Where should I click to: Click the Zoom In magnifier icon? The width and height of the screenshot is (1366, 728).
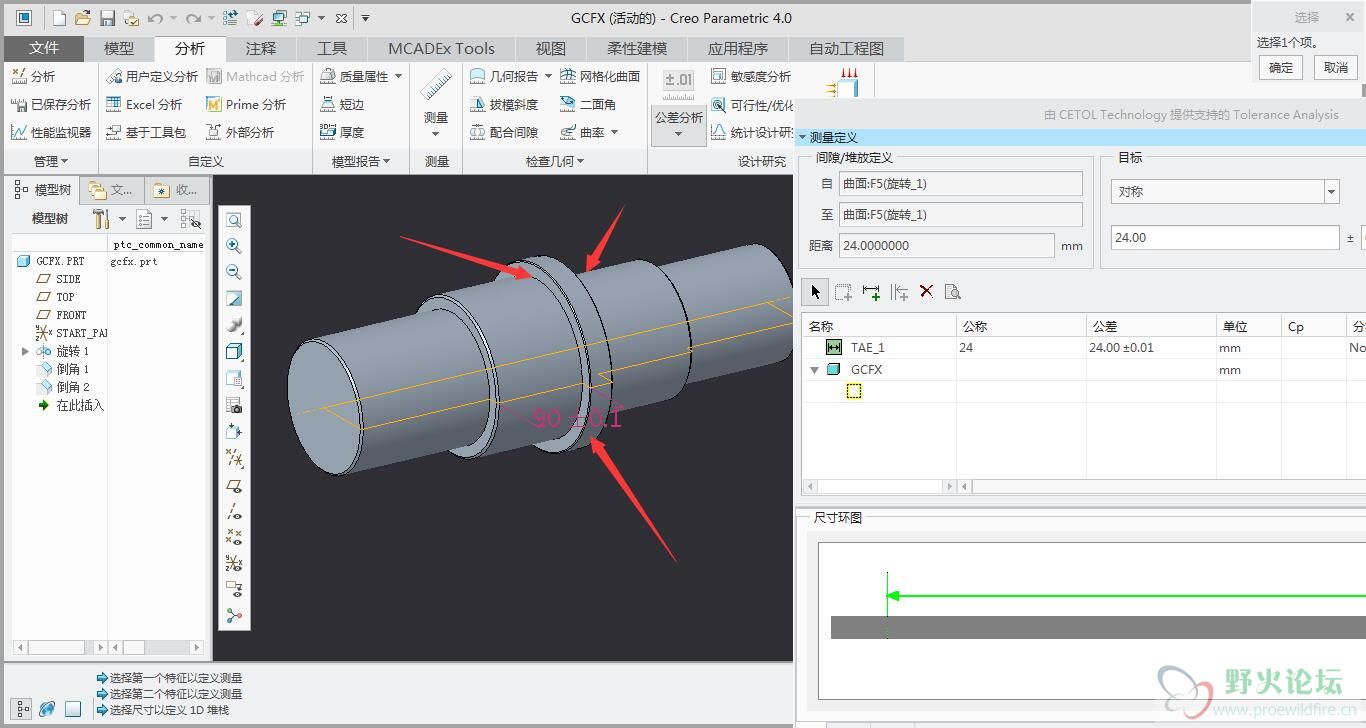pos(234,246)
